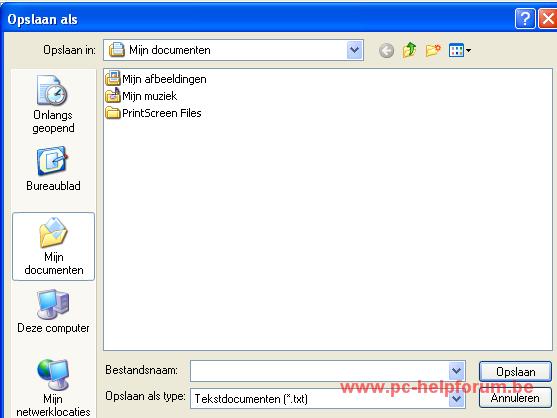Open Onlangs geopend in the places bar
The image size is (557, 418).
click(x=53, y=104)
